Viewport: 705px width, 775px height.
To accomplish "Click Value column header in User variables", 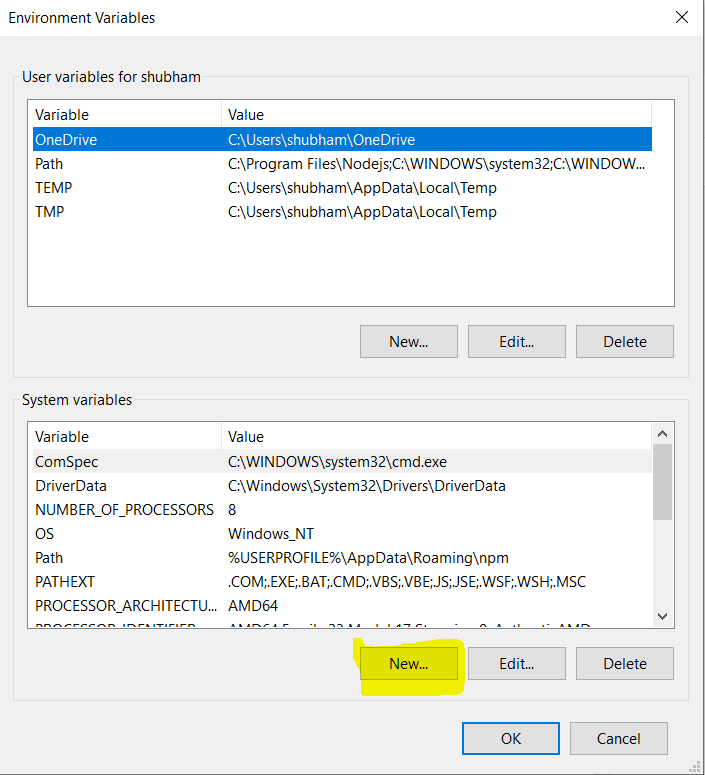I will pos(436,115).
